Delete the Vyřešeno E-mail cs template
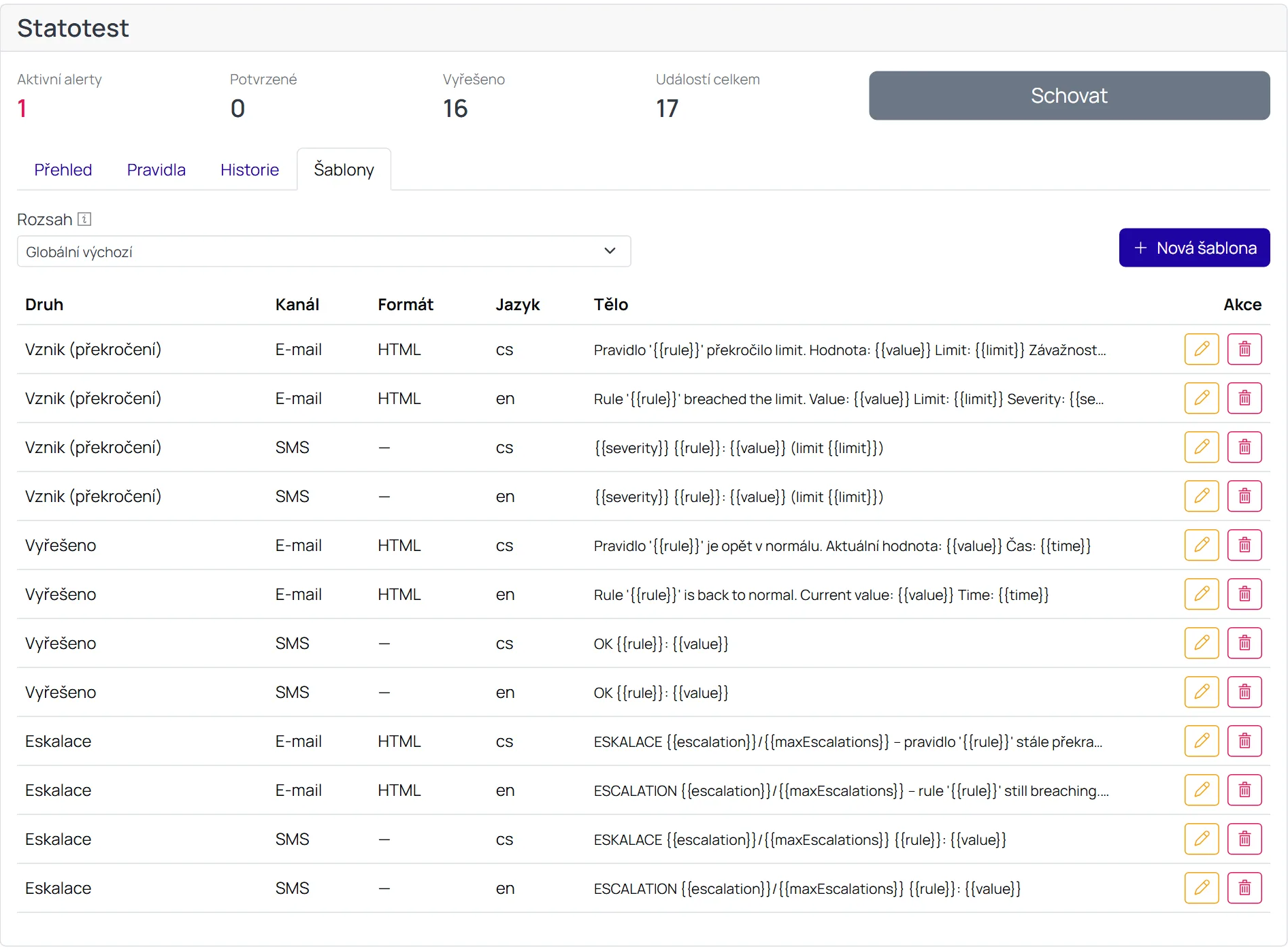The width and height of the screenshot is (1288, 951). [x=1244, y=545]
